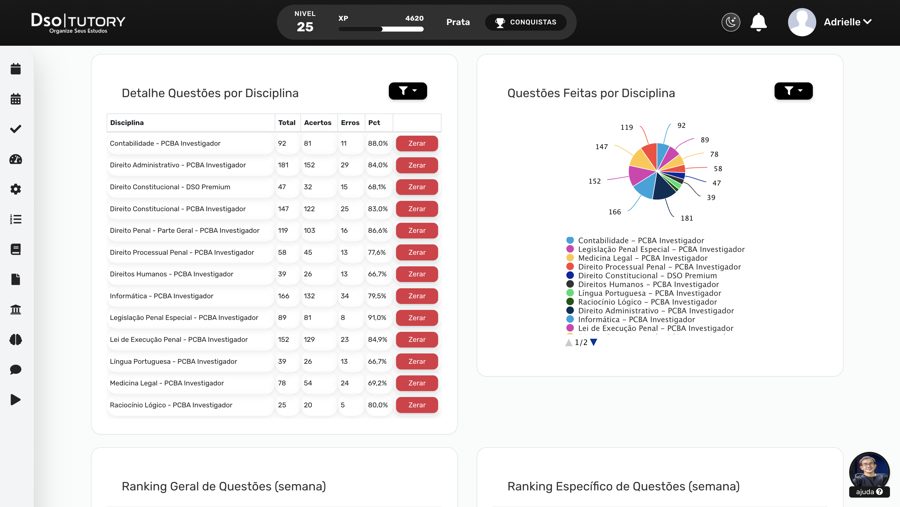This screenshot has width=900, height=507.
Task: Open the ajuda help widget
Action: (x=869, y=475)
